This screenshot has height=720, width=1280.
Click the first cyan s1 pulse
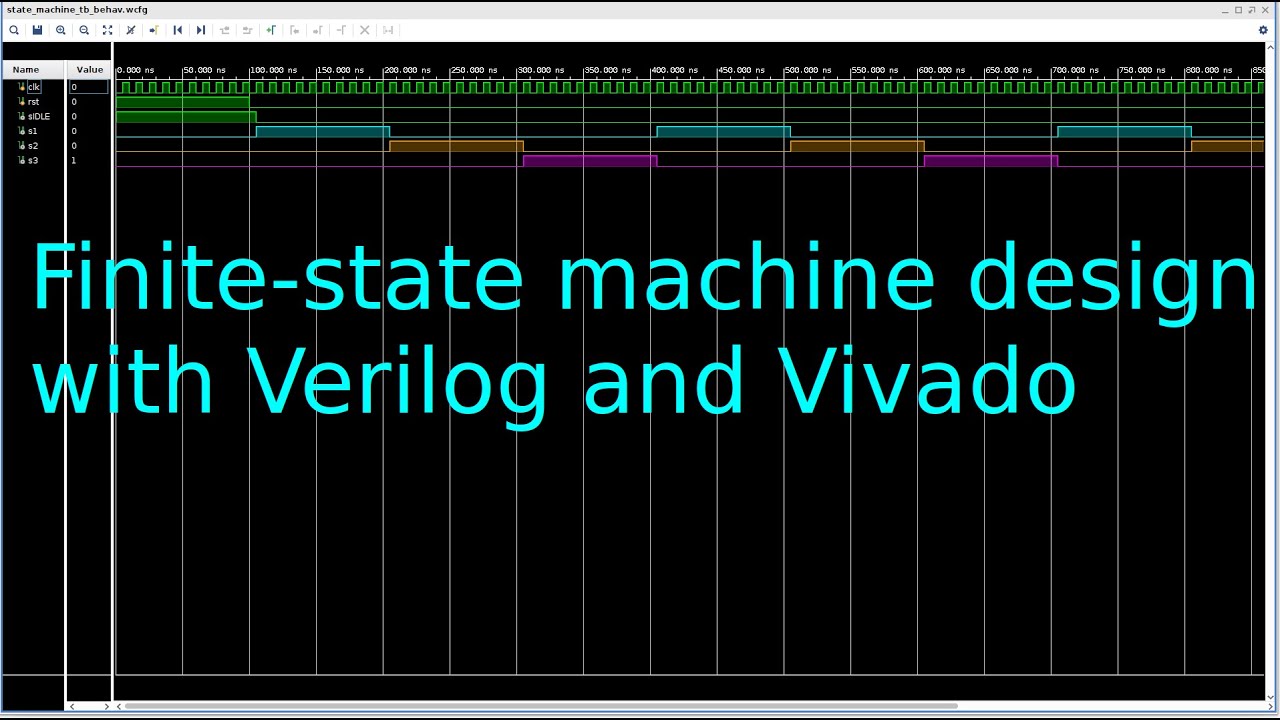point(322,131)
